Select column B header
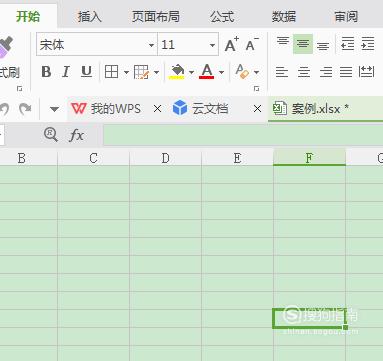The width and height of the screenshot is (383, 361). point(29,158)
